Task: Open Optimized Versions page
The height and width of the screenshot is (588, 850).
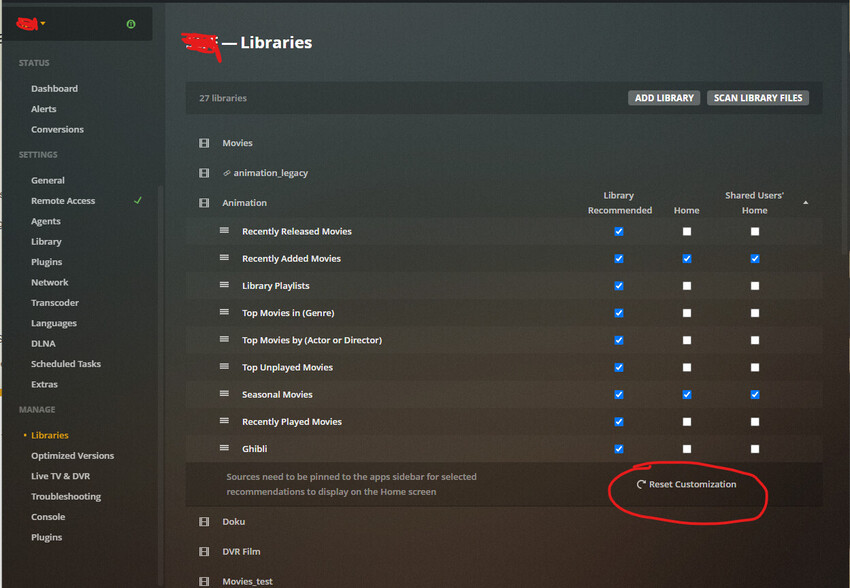Action: click(72, 456)
